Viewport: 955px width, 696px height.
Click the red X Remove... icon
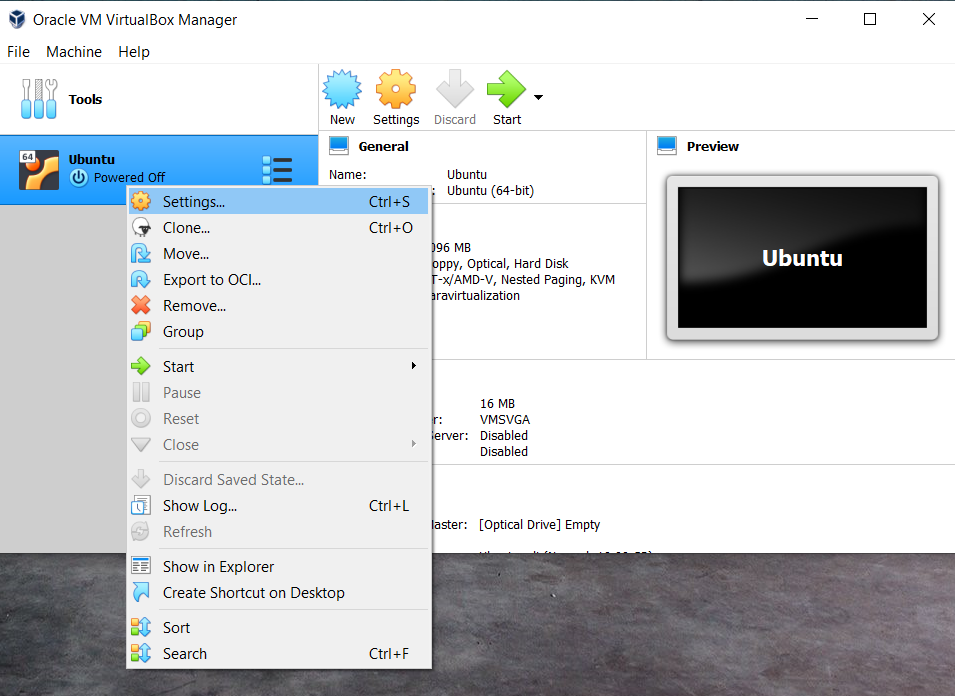tap(141, 306)
